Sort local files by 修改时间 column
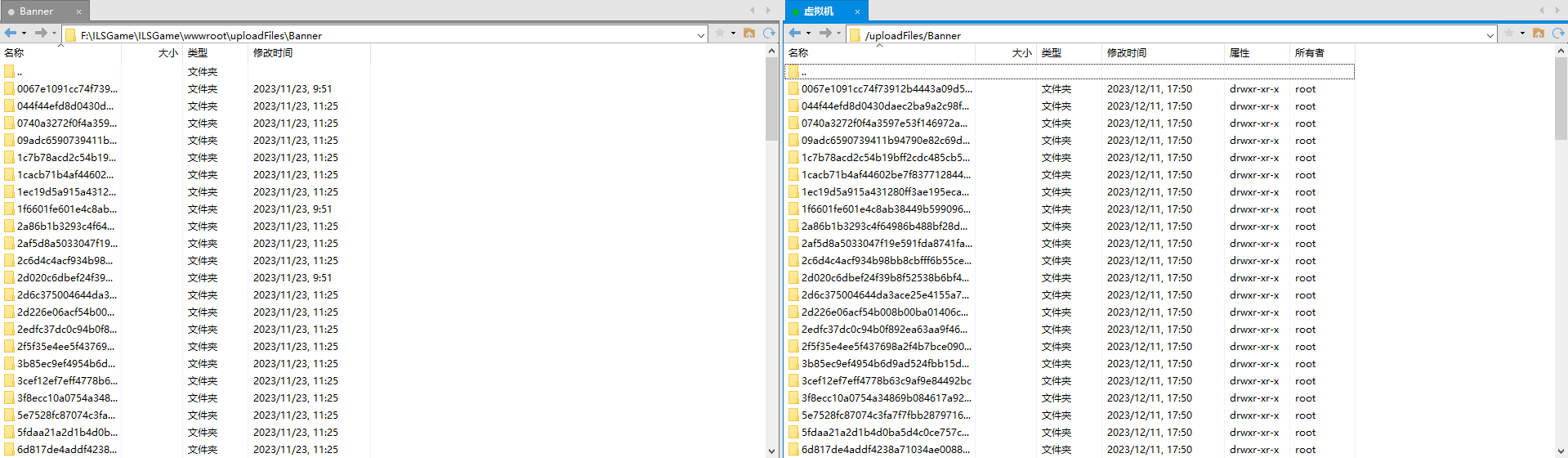 pos(309,53)
